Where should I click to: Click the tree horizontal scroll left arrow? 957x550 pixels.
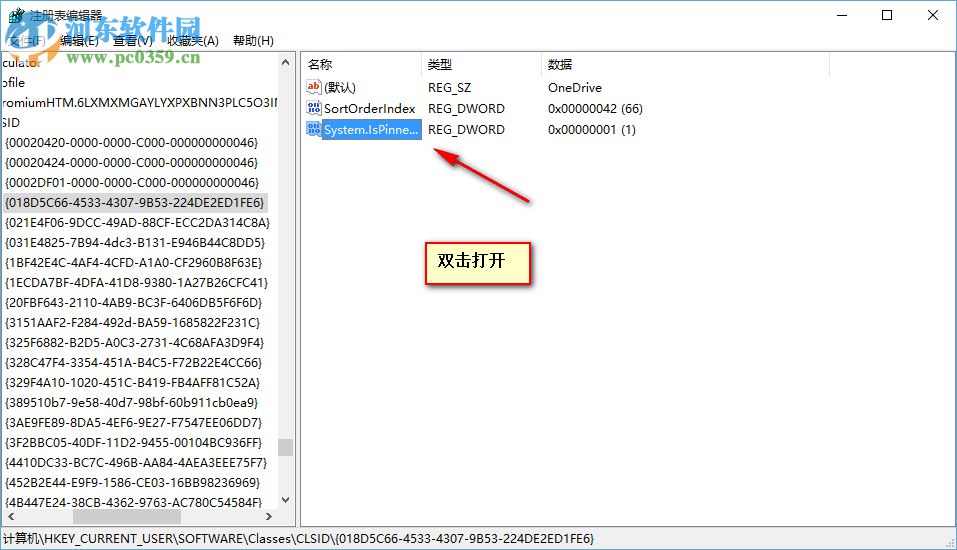point(10,516)
